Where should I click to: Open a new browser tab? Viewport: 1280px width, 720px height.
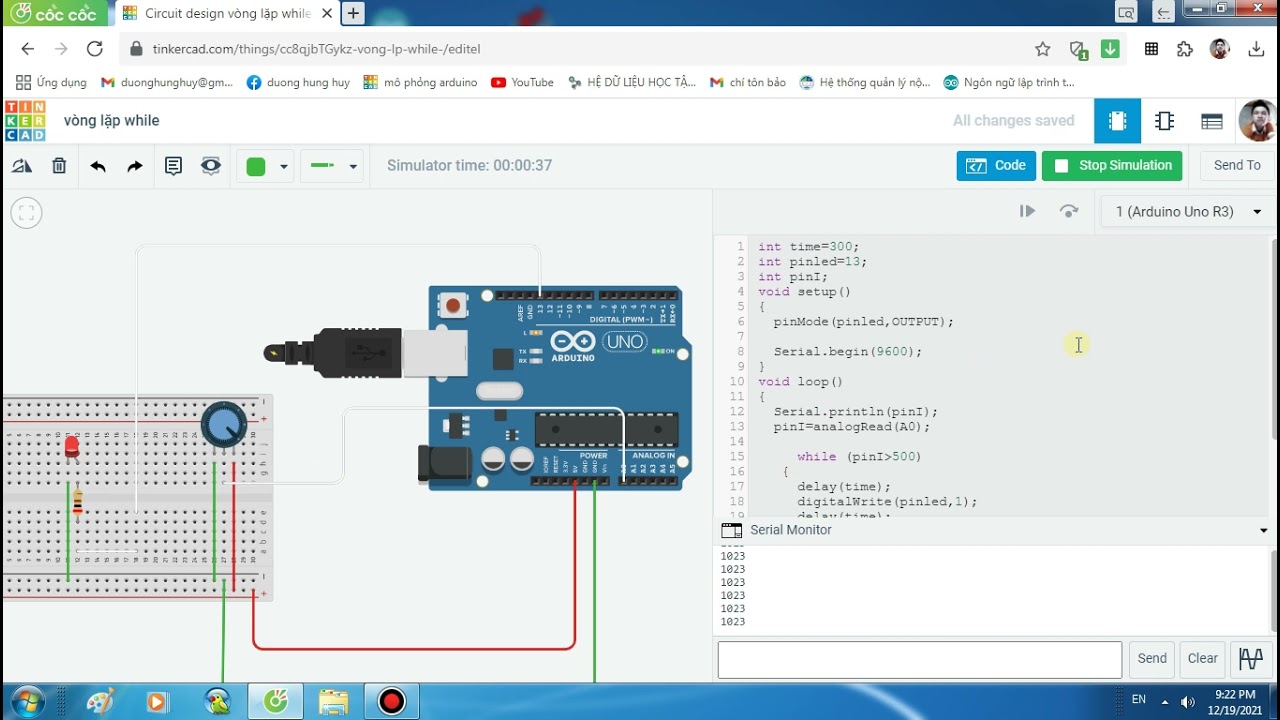pos(353,14)
